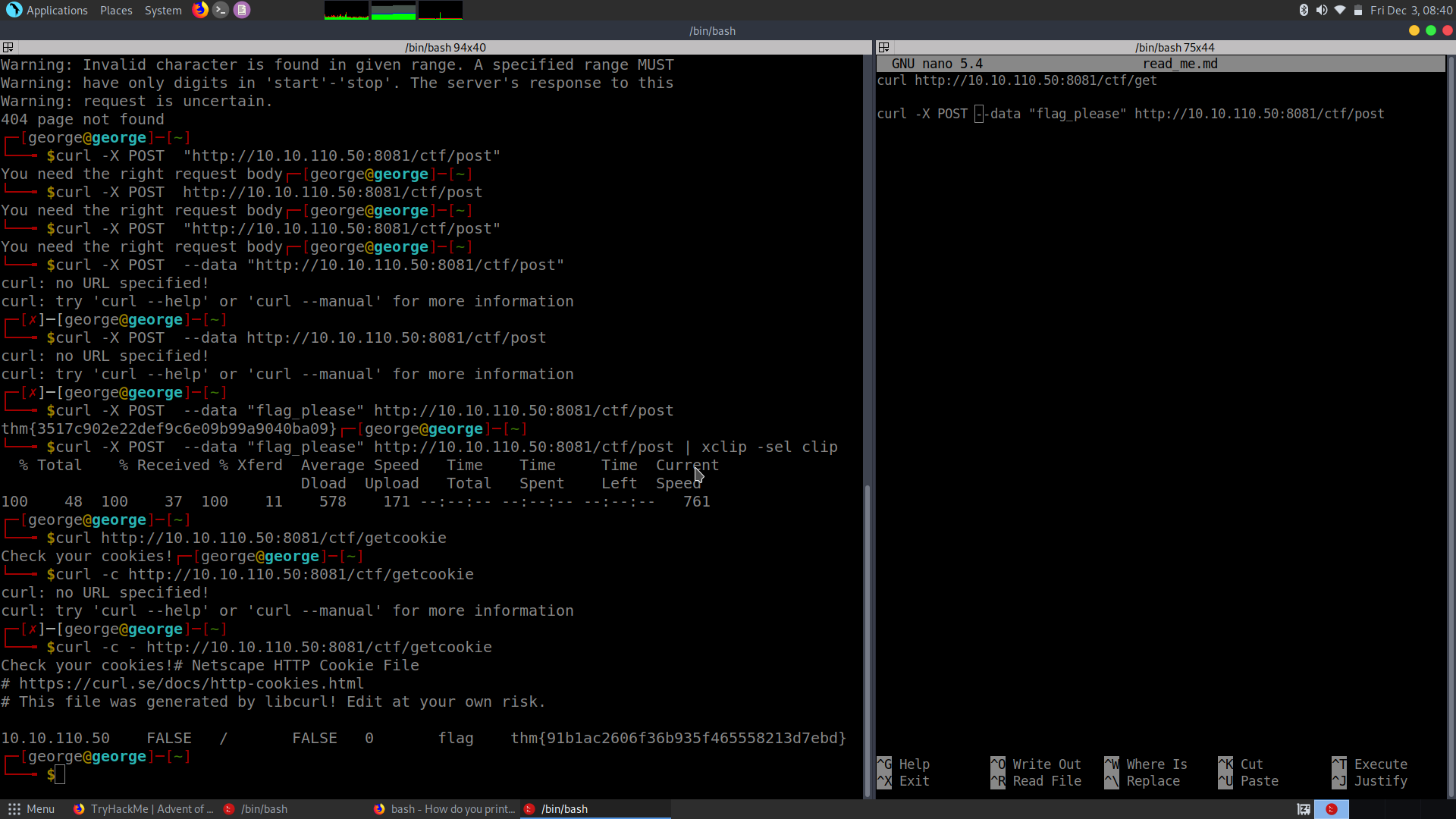Open the Wi-Fi network indicator

tap(1340, 10)
